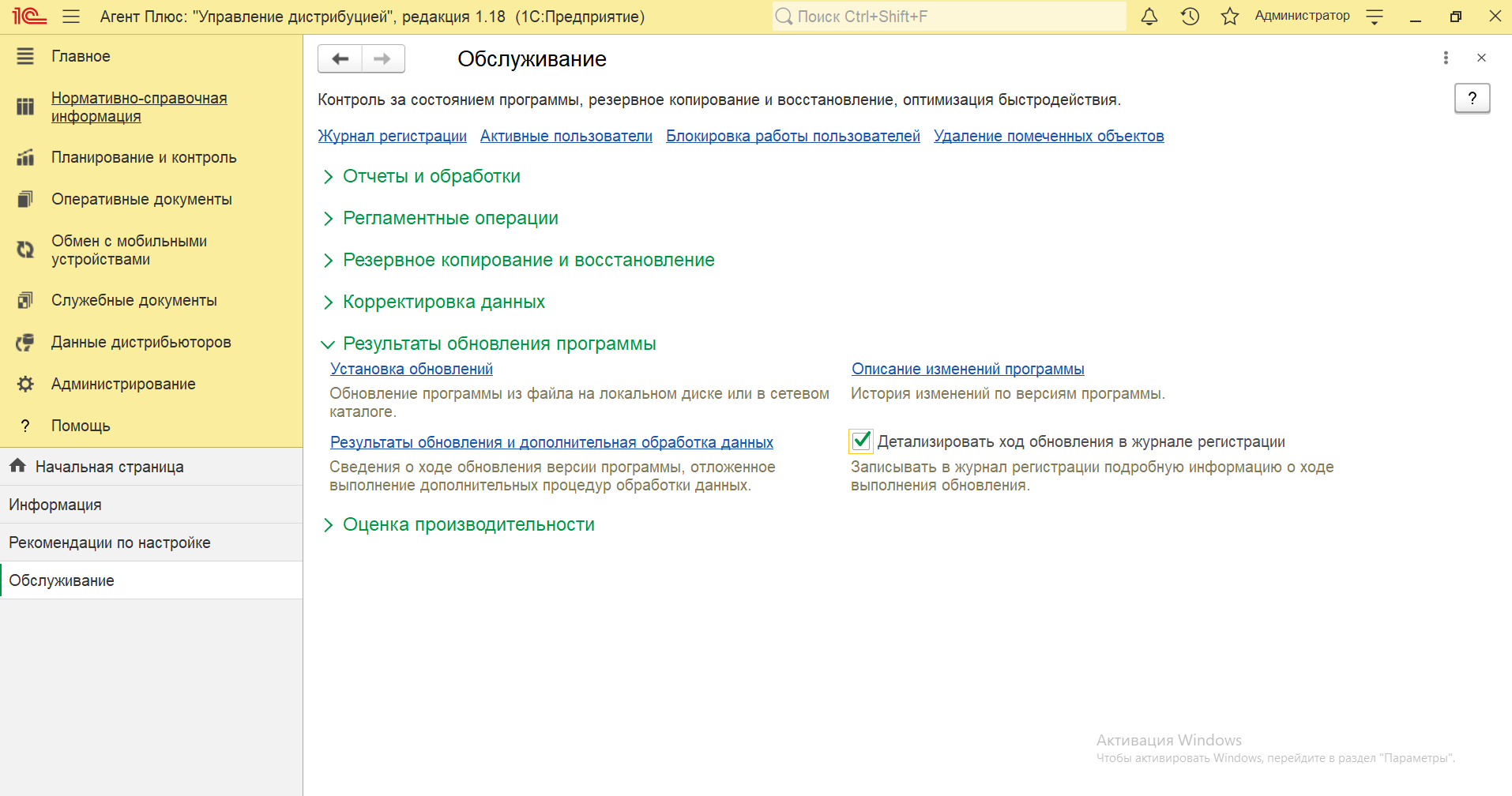
Task: Open Оперативные документы section
Action: pos(141,199)
